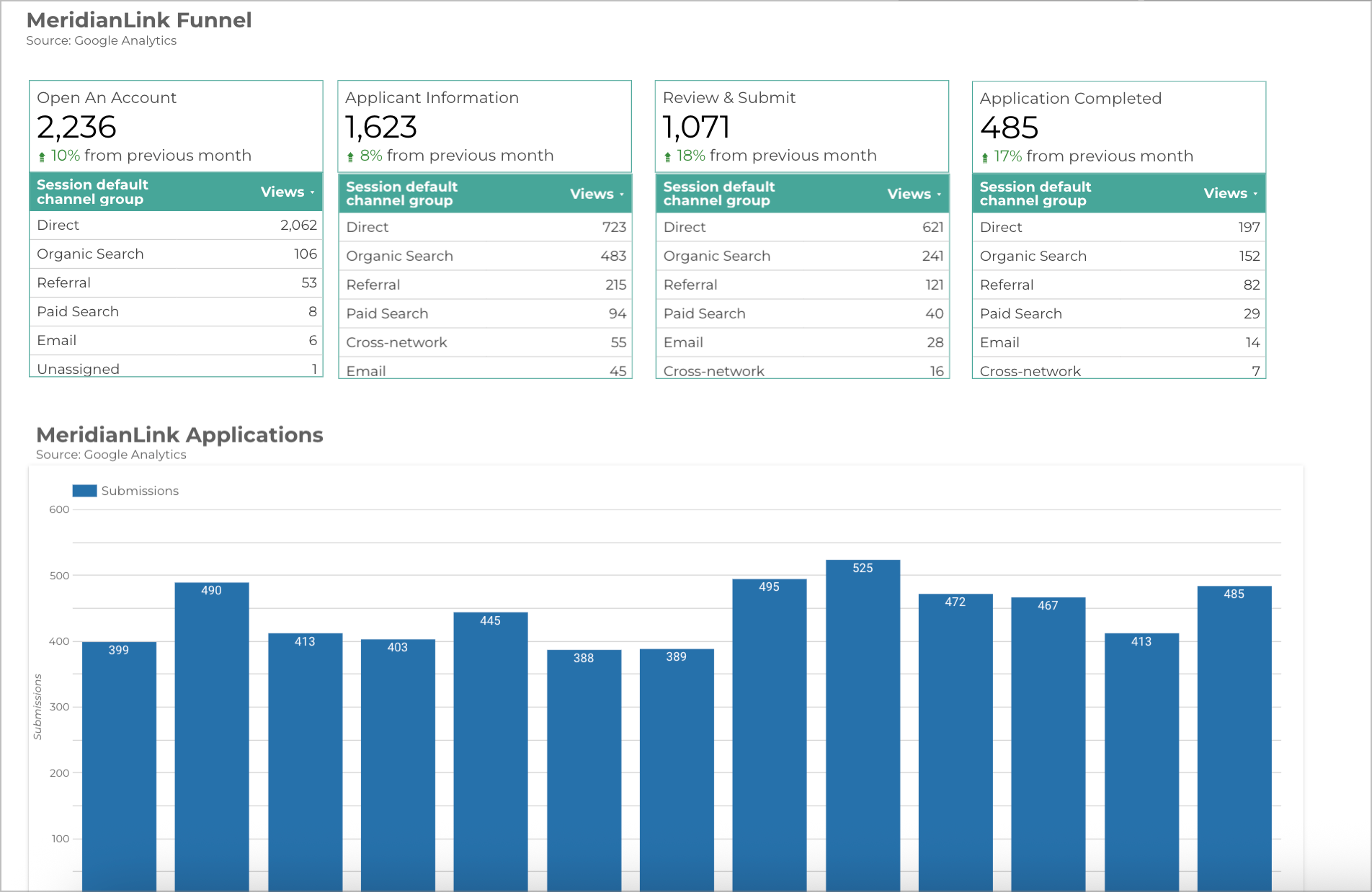Click the Paid Search row showing 40
The image size is (1372, 892).
click(x=802, y=313)
